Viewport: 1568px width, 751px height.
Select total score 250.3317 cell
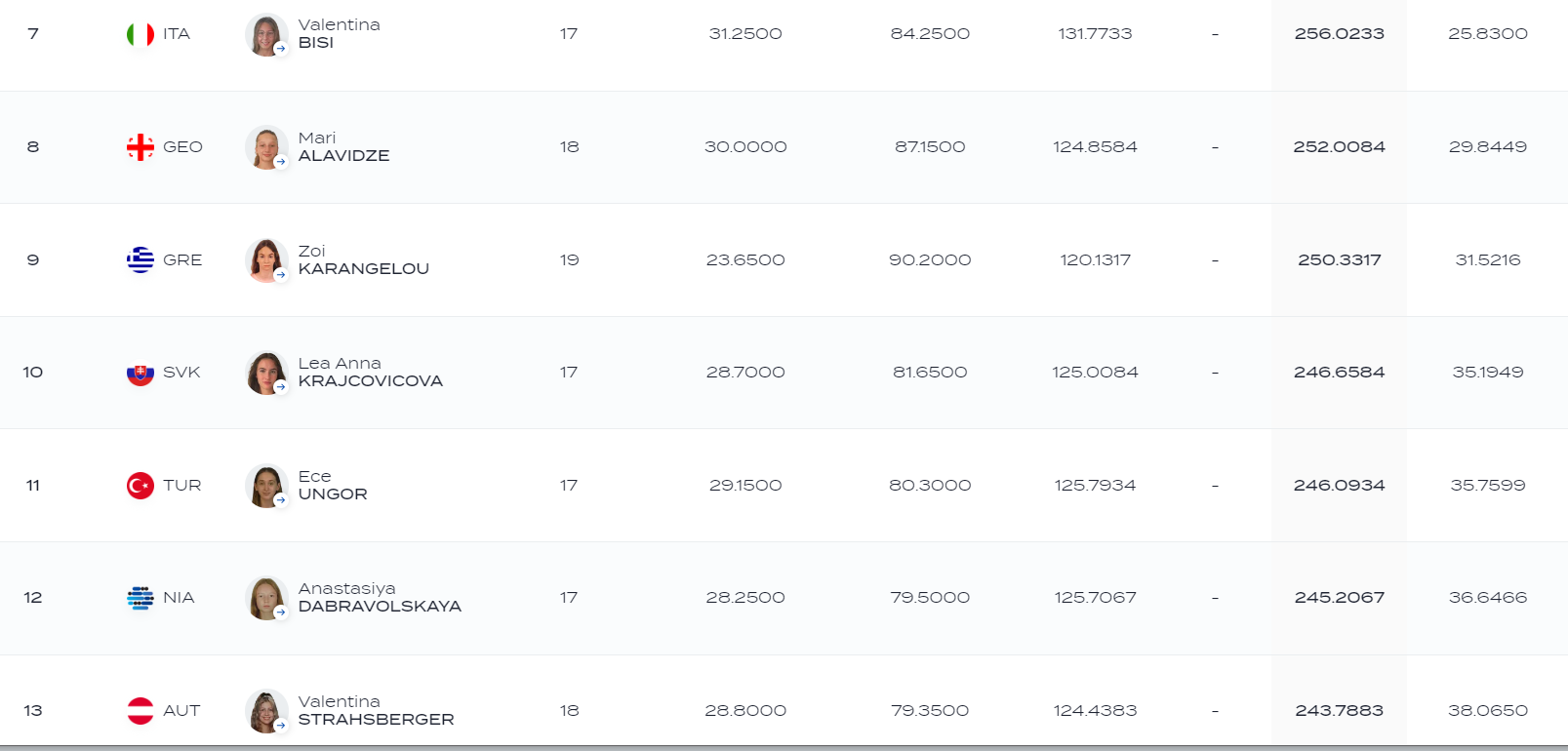[1339, 260]
